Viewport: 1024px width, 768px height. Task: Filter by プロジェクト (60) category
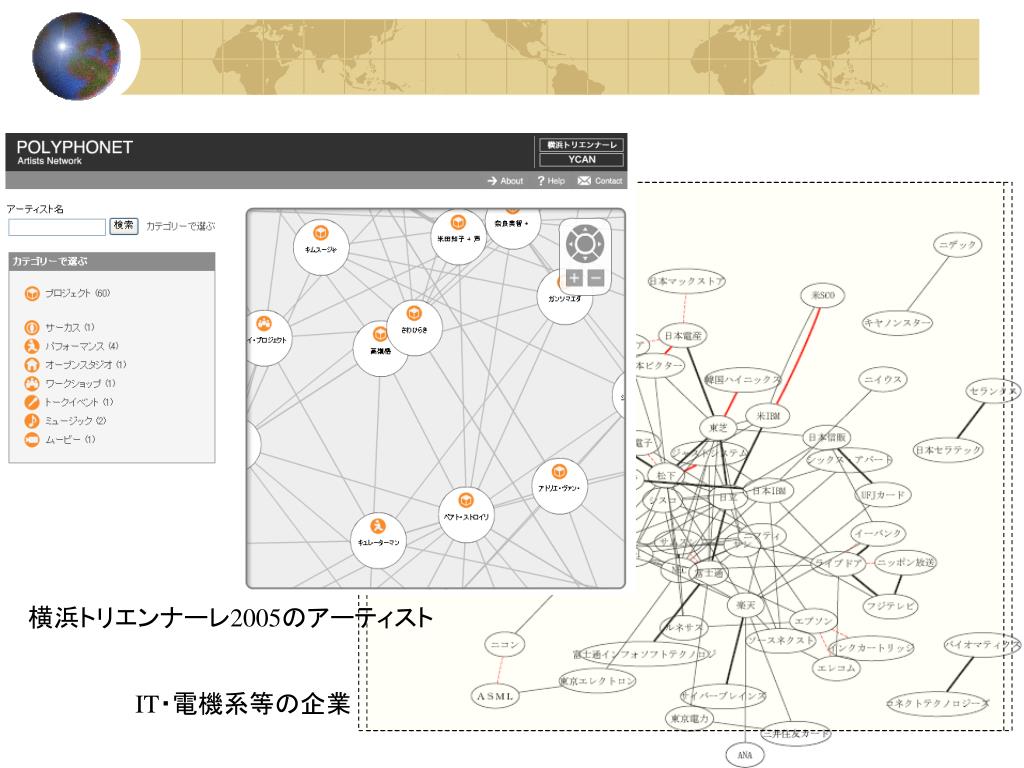tap(77, 293)
